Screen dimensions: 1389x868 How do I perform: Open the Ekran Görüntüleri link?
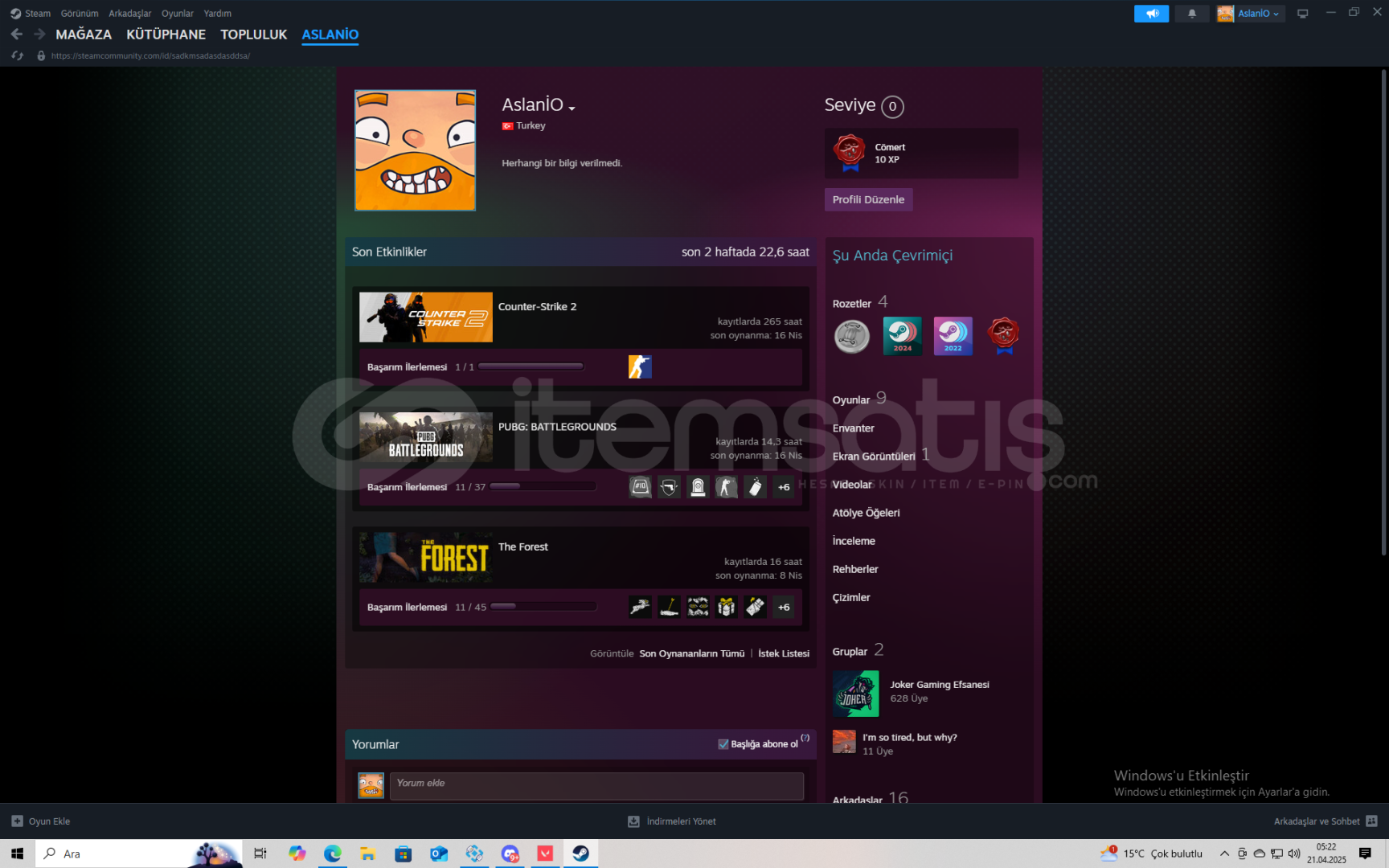(x=874, y=457)
